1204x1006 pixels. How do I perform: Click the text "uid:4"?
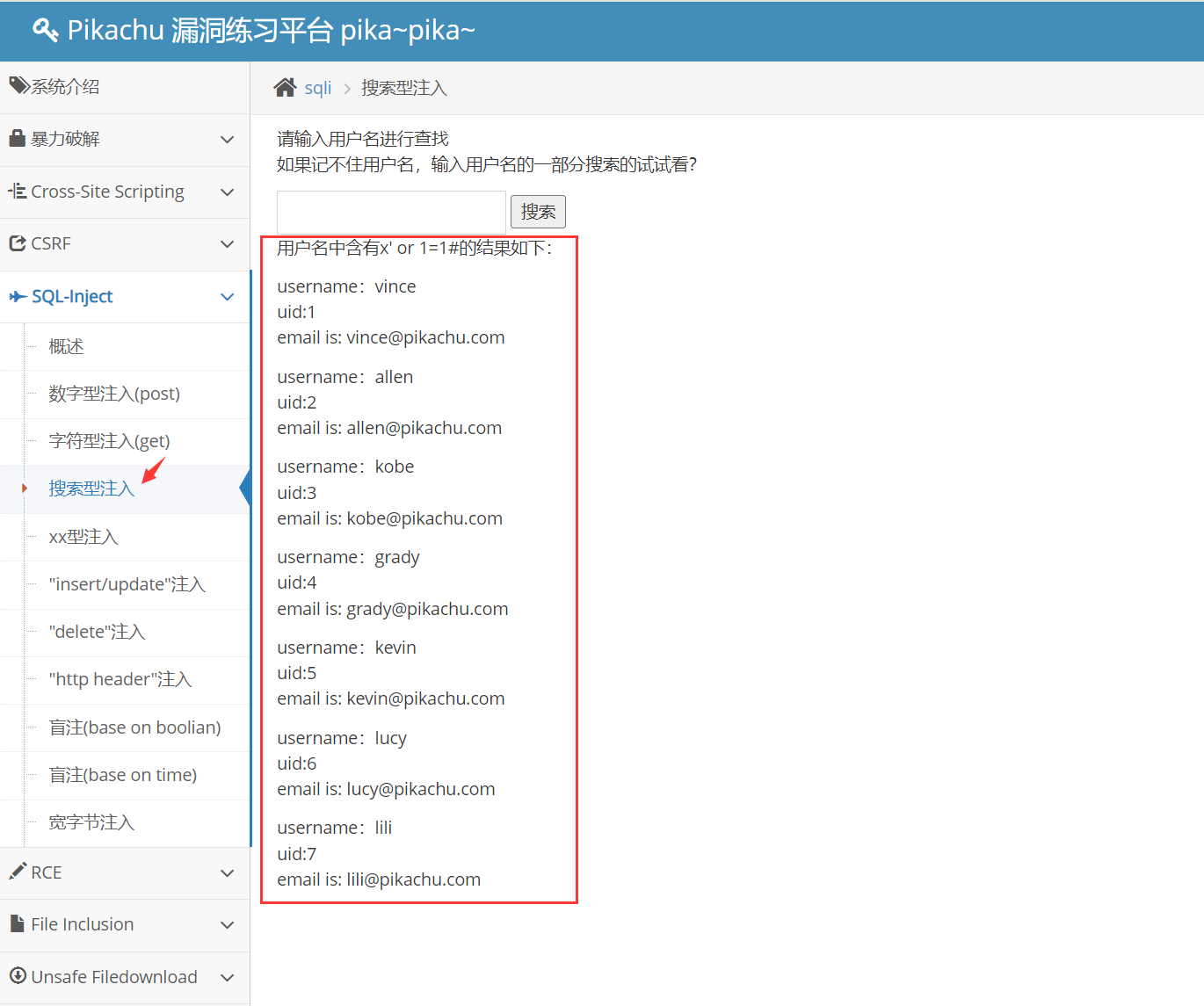click(297, 583)
